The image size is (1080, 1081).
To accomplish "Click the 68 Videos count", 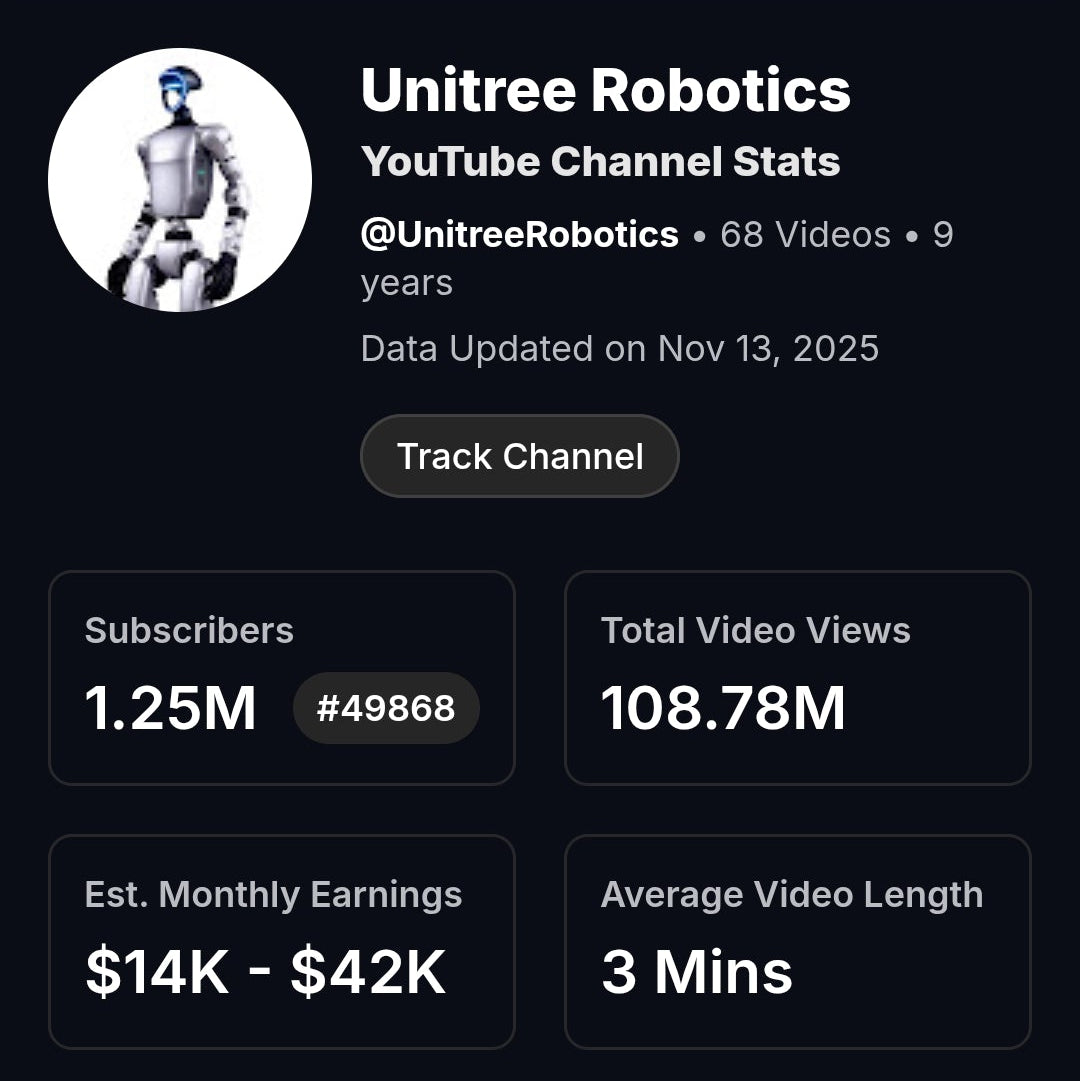I will [805, 235].
